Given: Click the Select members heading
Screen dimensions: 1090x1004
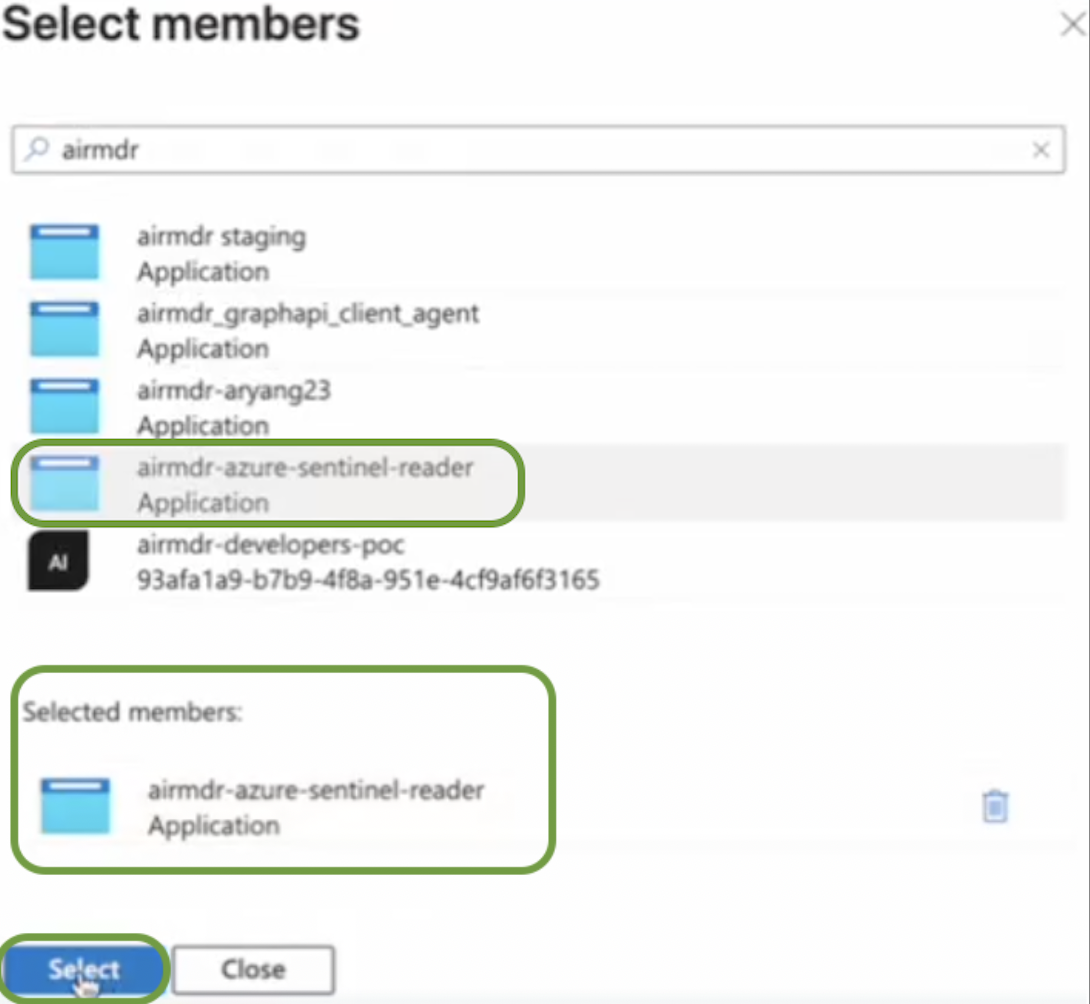Looking at the screenshot, I should 181,24.
